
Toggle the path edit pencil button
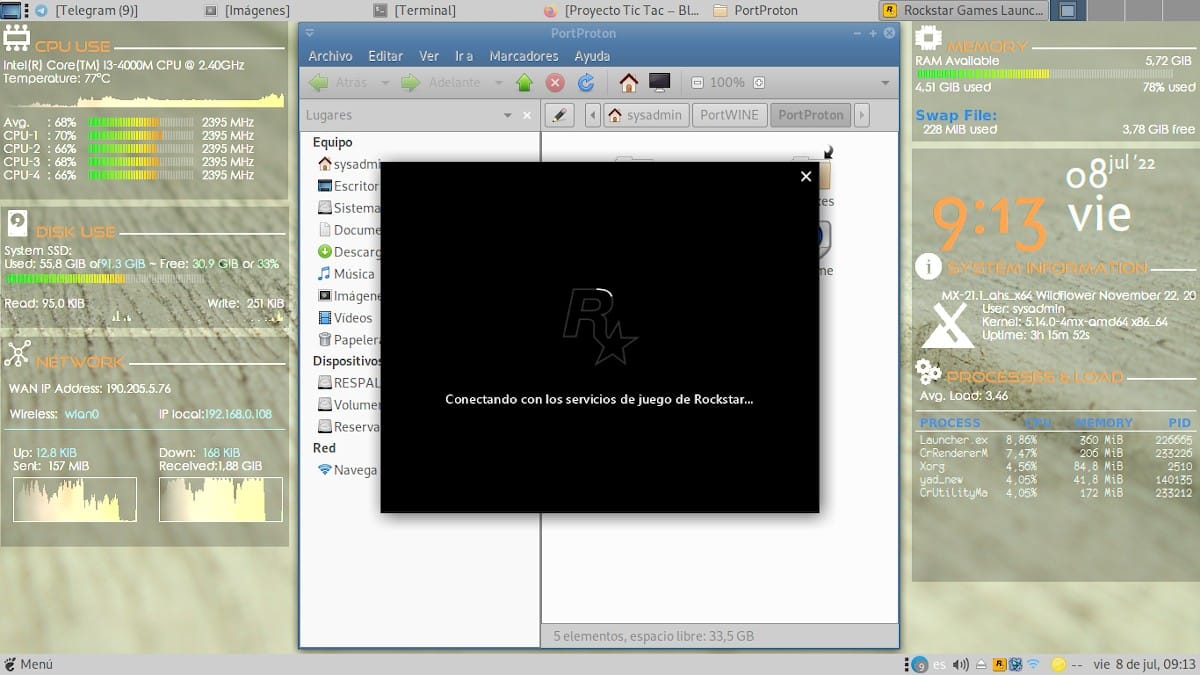click(560, 115)
